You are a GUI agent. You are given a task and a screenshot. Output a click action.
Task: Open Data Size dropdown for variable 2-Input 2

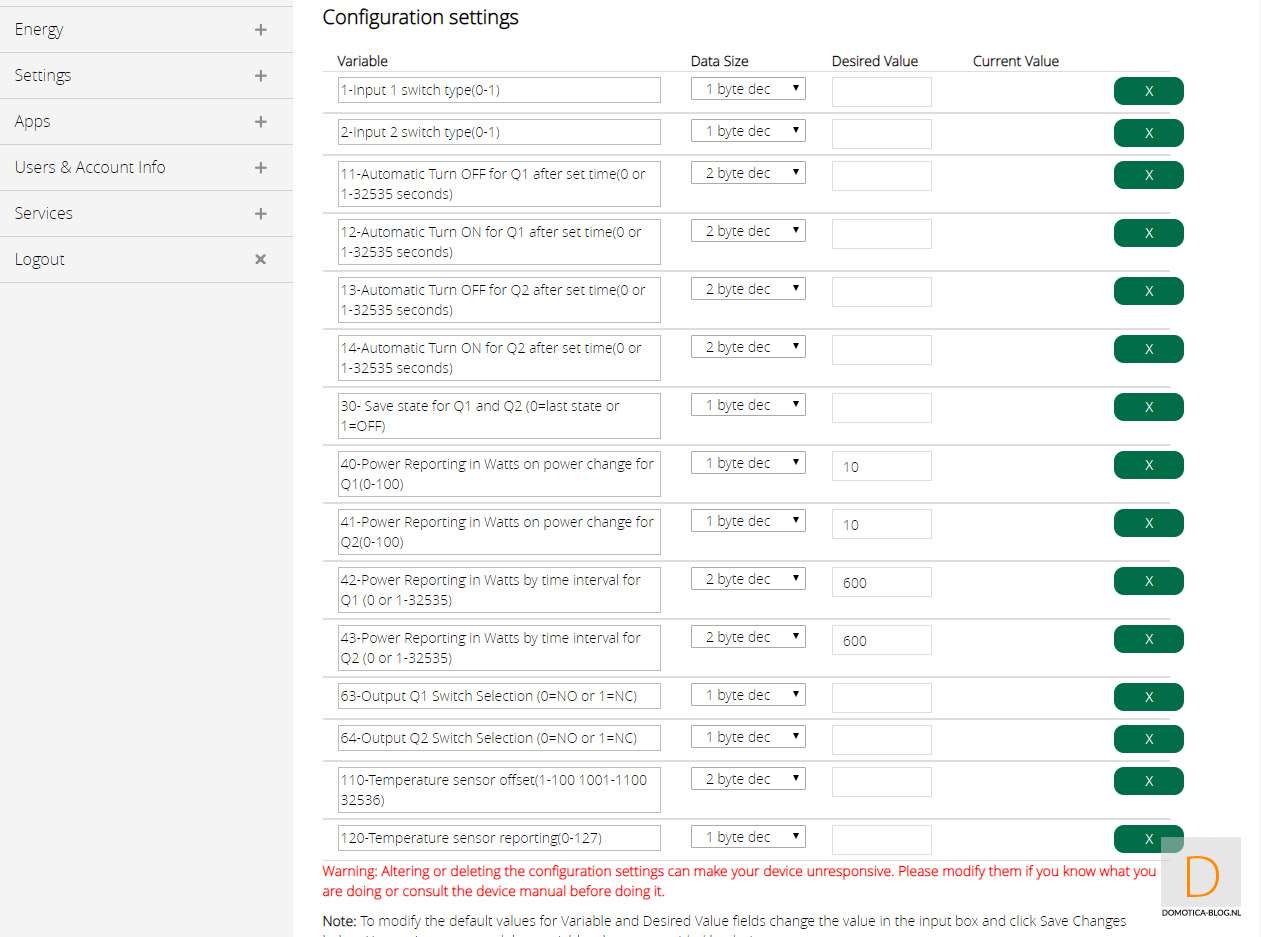[x=747, y=131]
